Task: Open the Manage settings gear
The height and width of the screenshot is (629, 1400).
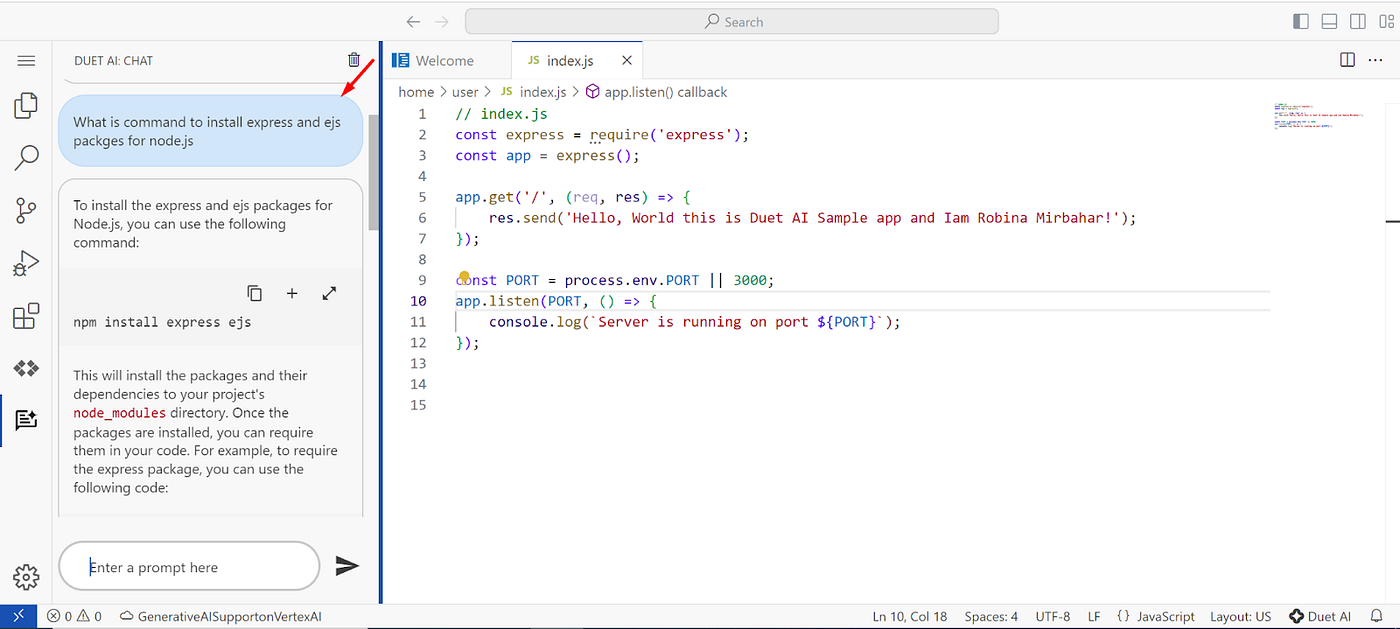Action: [x=26, y=577]
